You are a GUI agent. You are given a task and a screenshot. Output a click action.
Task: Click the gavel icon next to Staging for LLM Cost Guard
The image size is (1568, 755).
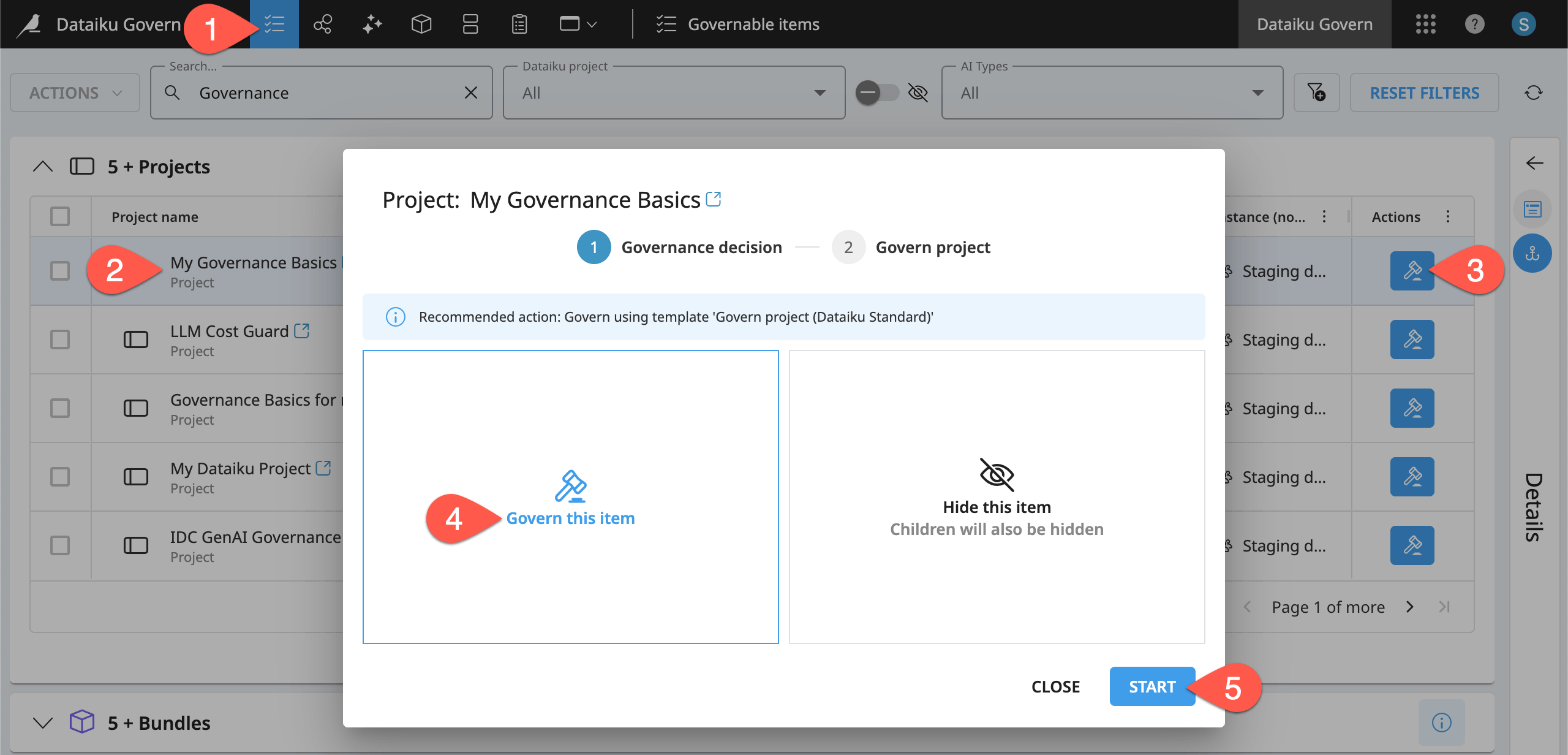point(1413,339)
